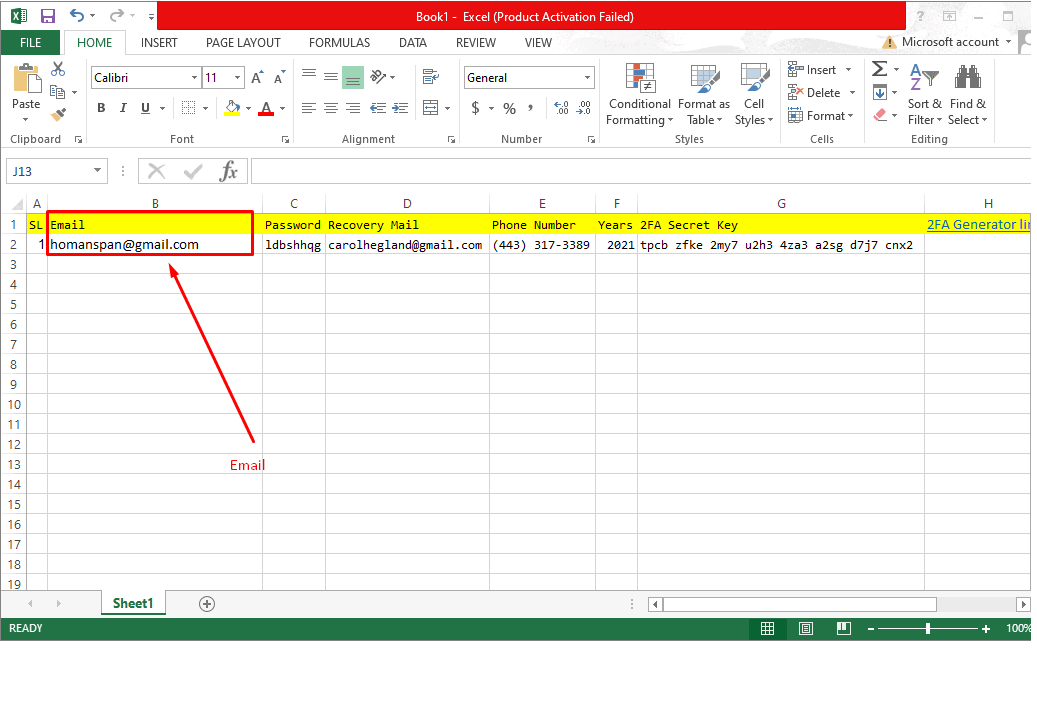Add a new sheet with plus icon

[207, 603]
